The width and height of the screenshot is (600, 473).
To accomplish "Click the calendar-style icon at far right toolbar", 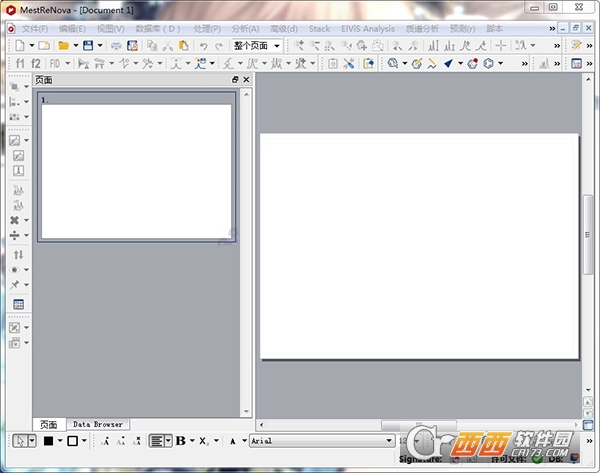I will [576, 64].
